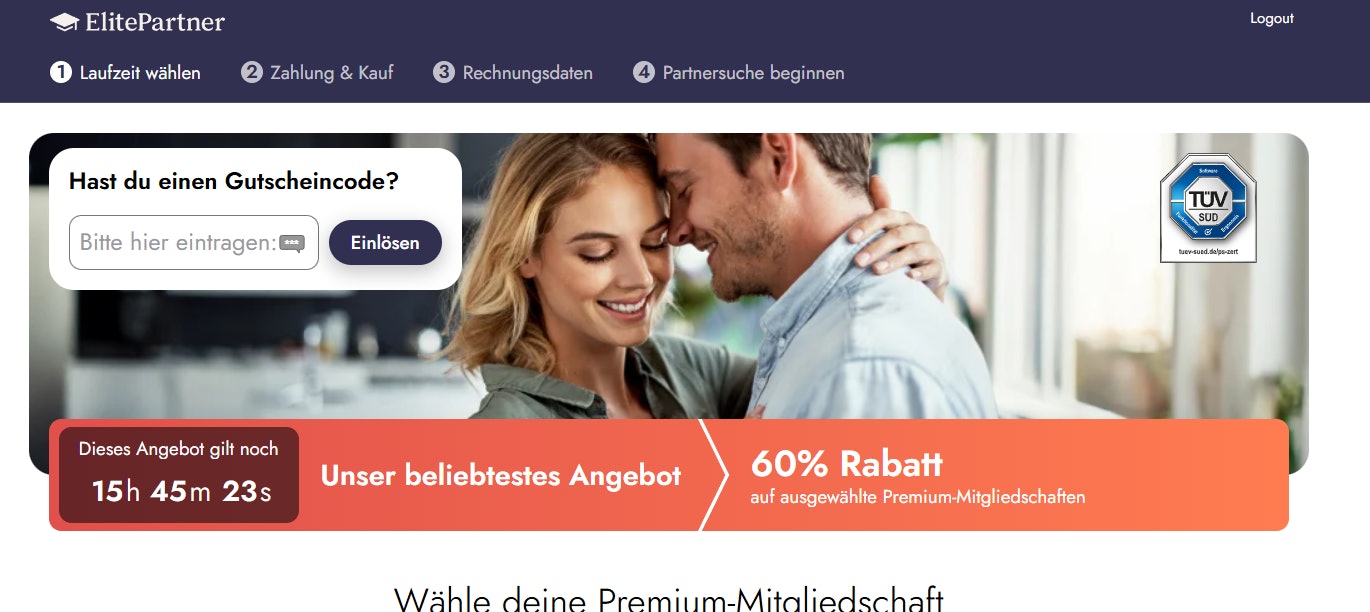Click the ElitePartner brand name text

tap(155, 22)
